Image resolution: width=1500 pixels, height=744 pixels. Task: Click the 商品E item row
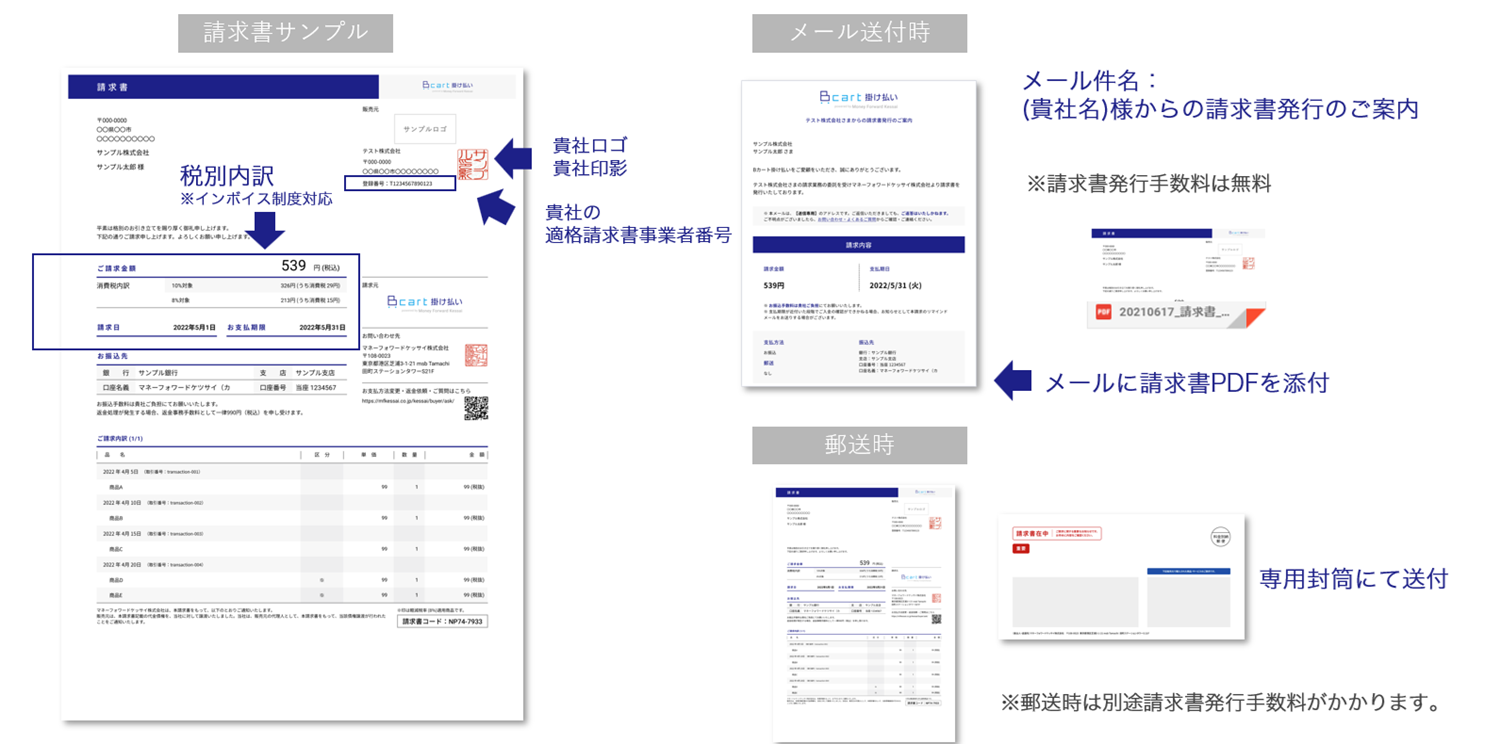[292, 595]
